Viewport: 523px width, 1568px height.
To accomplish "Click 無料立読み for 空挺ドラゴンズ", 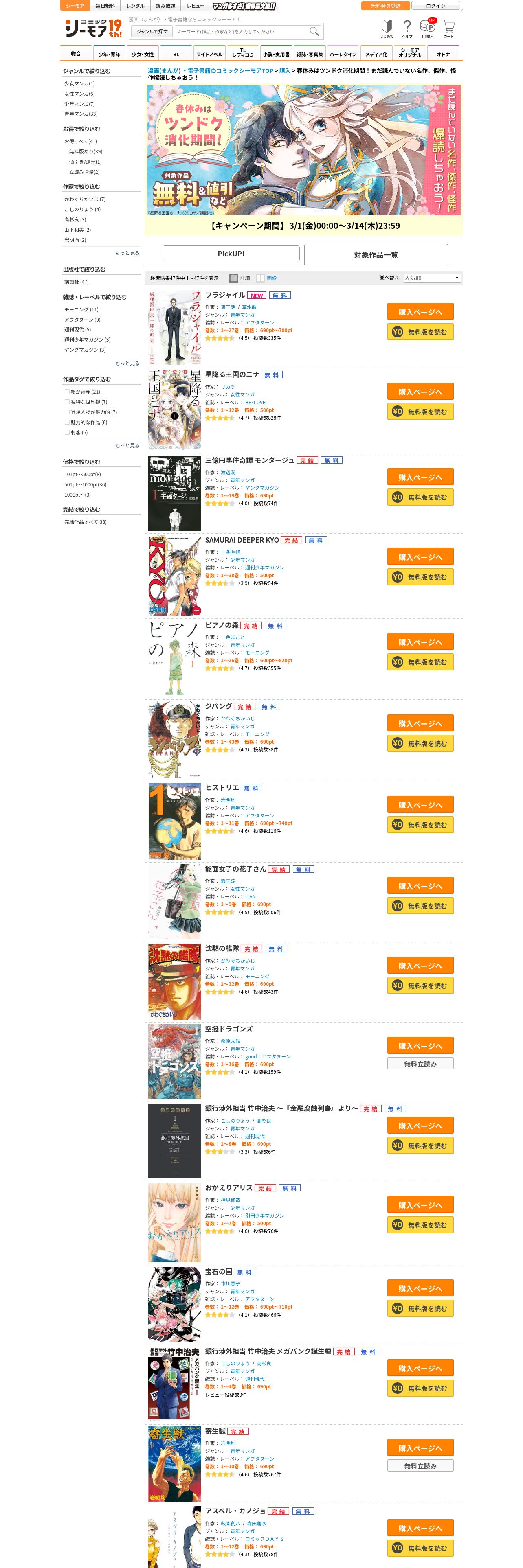I will coord(420,1064).
